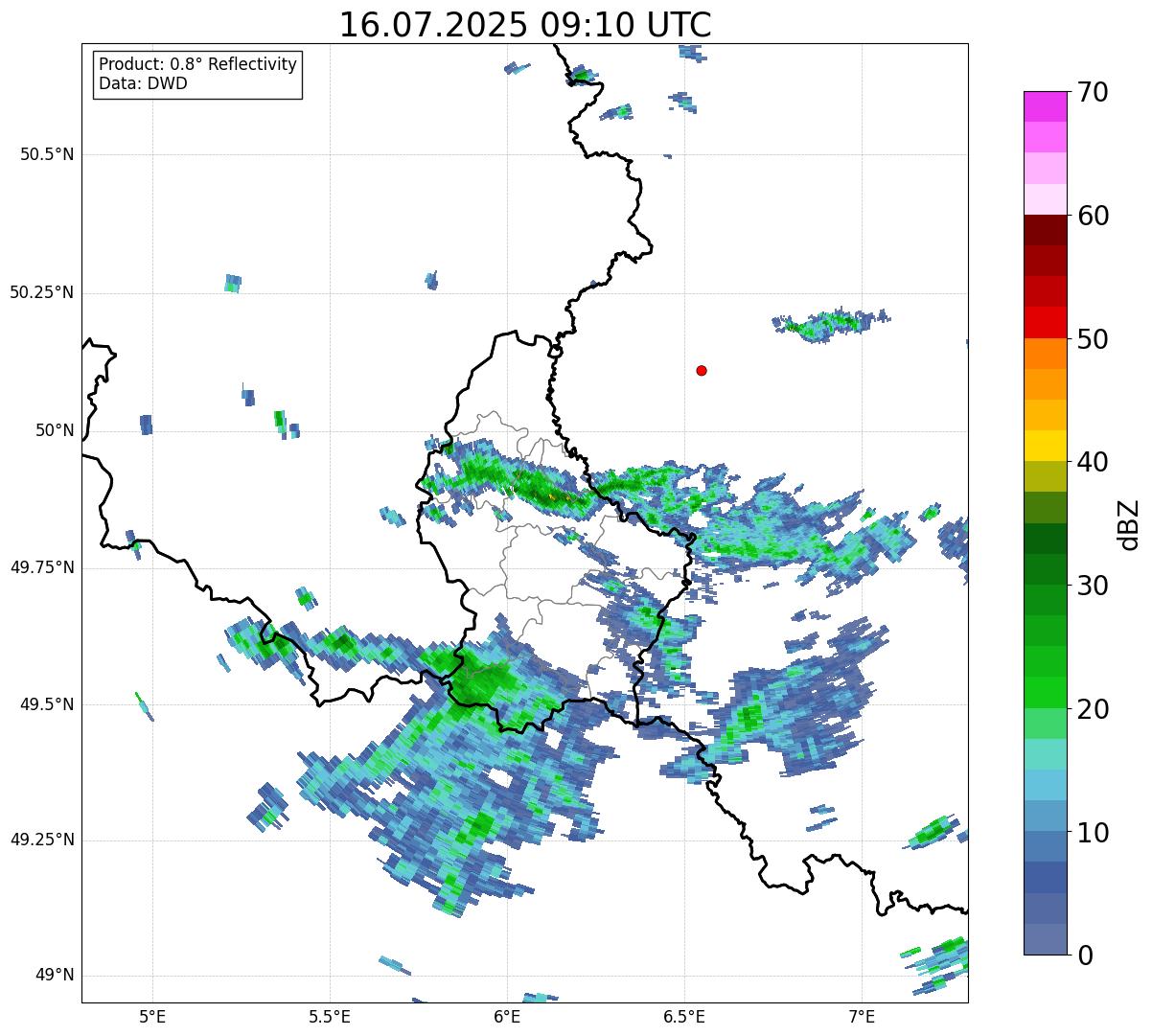The width and height of the screenshot is (1152, 1036).
Task: Click the "Product: 0.8° Reflectivity" text
Action: pyautogui.click(x=198, y=64)
